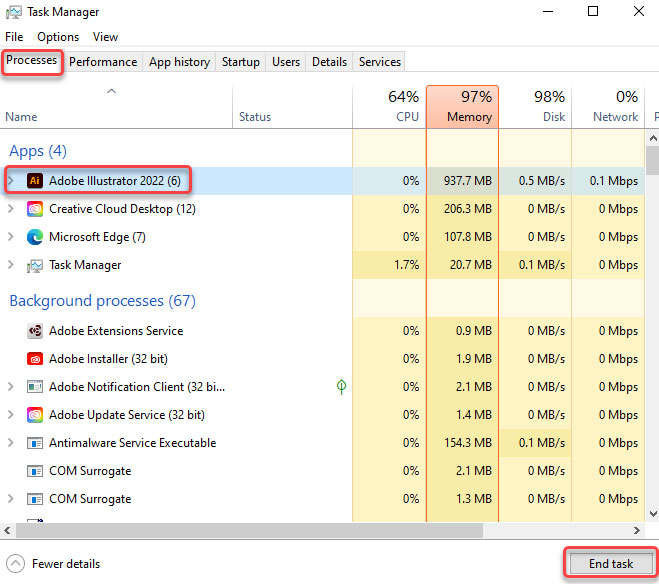
Task: Click the 206.3 MB memory value
Action: 468,209
